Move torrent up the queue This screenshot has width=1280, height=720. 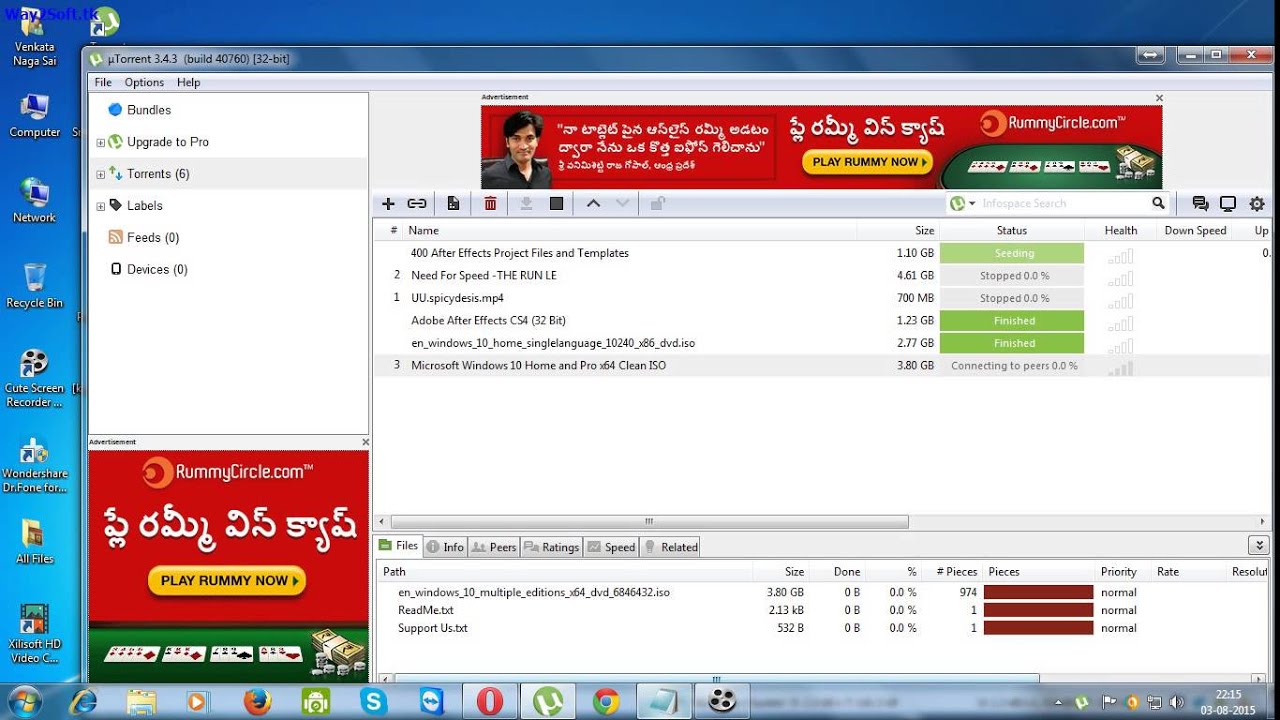pos(593,204)
